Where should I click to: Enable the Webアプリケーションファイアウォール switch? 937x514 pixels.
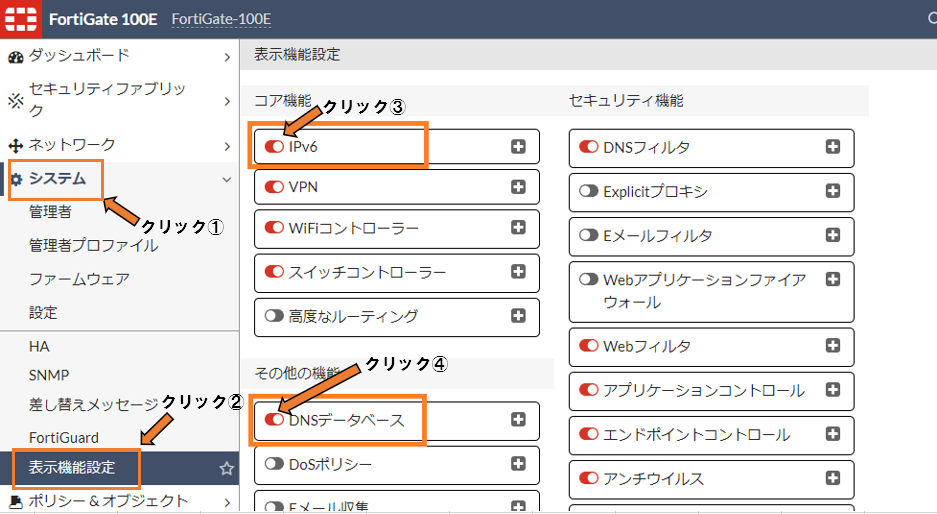[x=589, y=279]
